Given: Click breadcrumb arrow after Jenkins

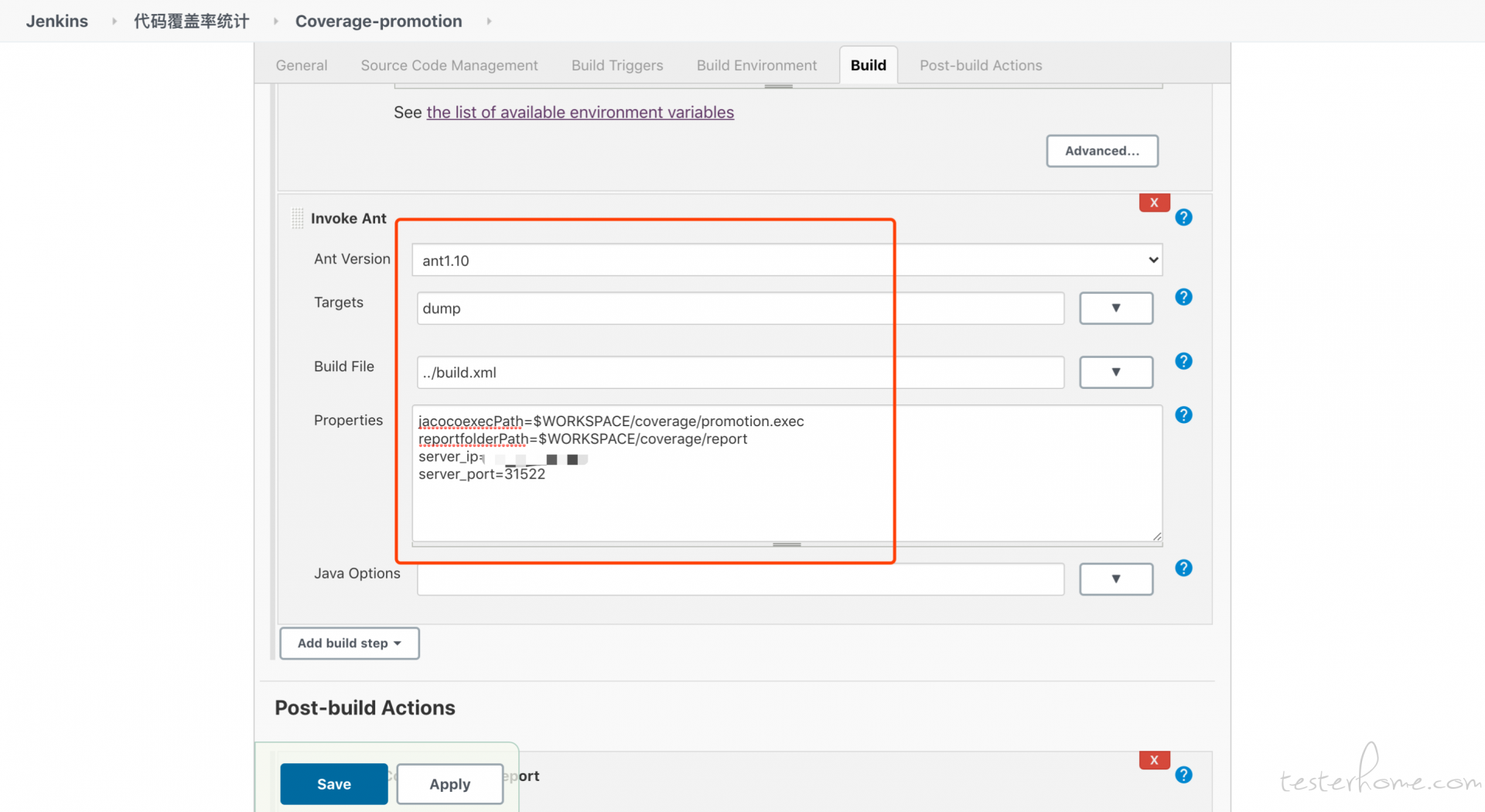Looking at the screenshot, I should 114,21.
